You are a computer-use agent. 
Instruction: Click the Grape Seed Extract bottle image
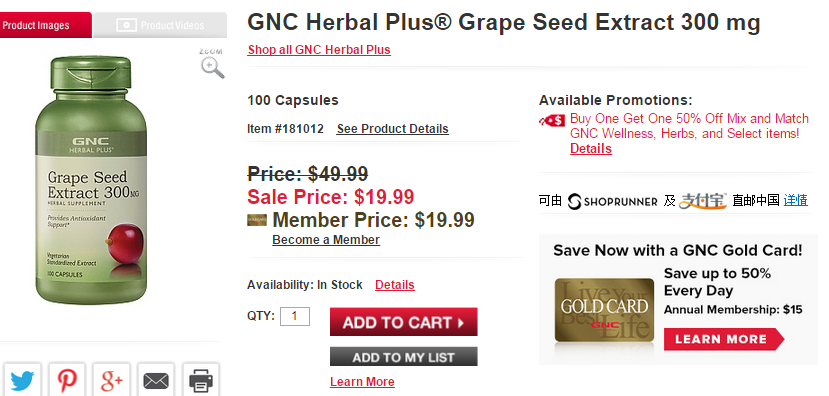coord(91,180)
